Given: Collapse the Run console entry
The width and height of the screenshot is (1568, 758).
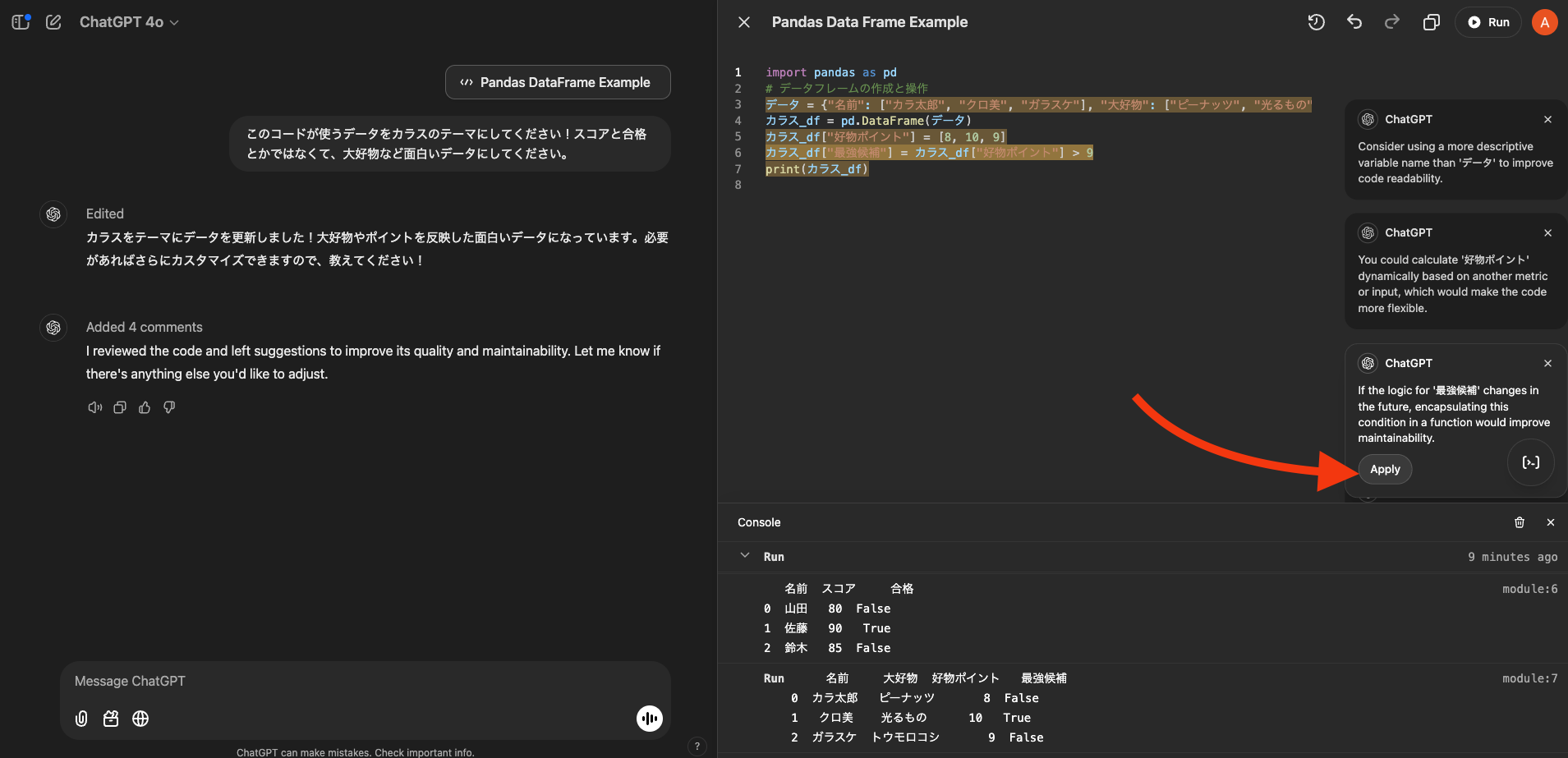Looking at the screenshot, I should (746, 556).
